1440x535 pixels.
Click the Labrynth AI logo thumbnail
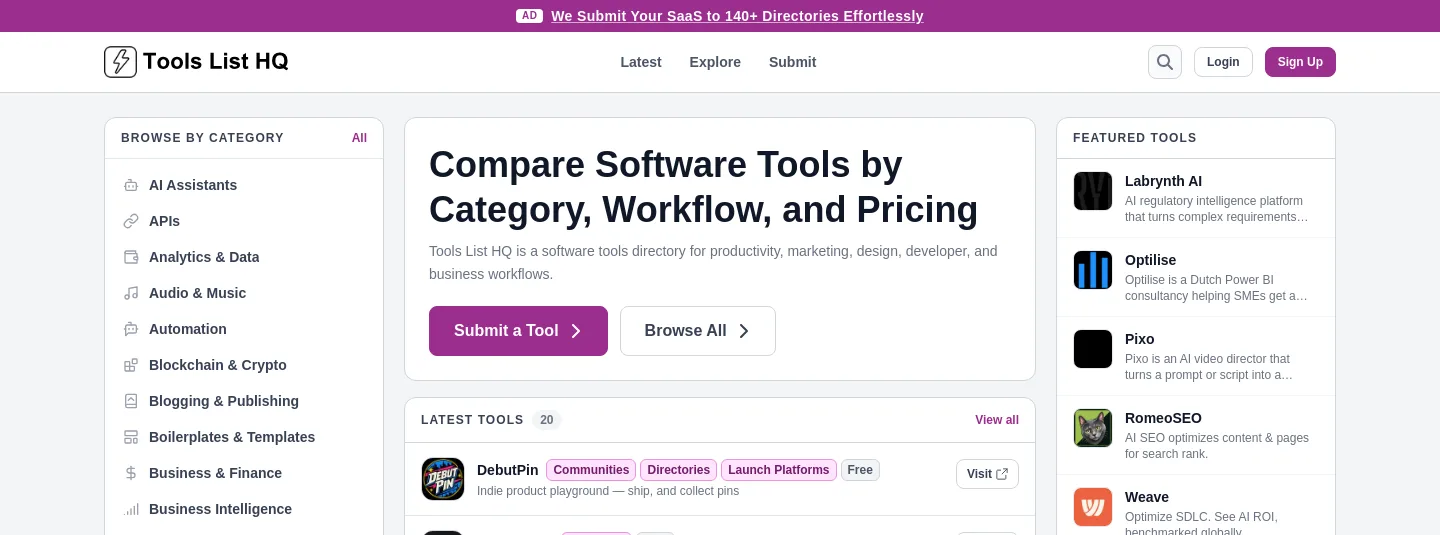1093,191
